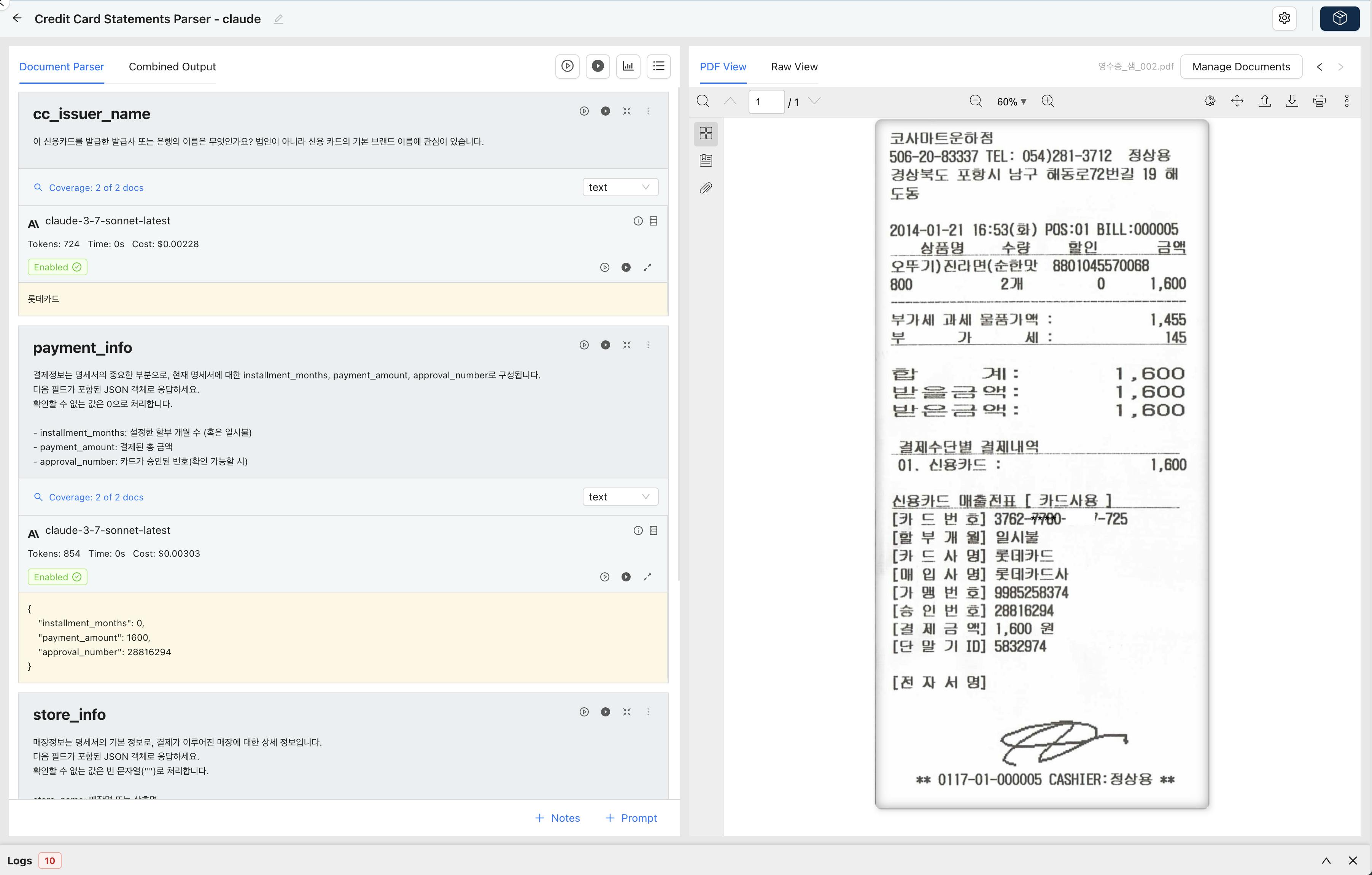This screenshot has width=1372, height=875.
Task: Toggle Enabled badge under payment_info
Action: [x=57, y=577]
